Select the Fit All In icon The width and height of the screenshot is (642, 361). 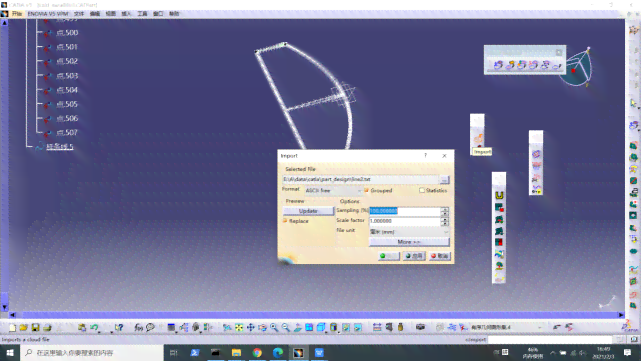pos(239,327)
